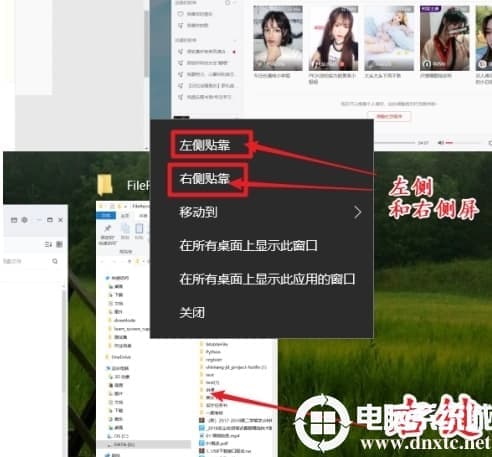Click the red outlined button below thumbnails
This screenshot has width=492, height=457.
[389, 116]
